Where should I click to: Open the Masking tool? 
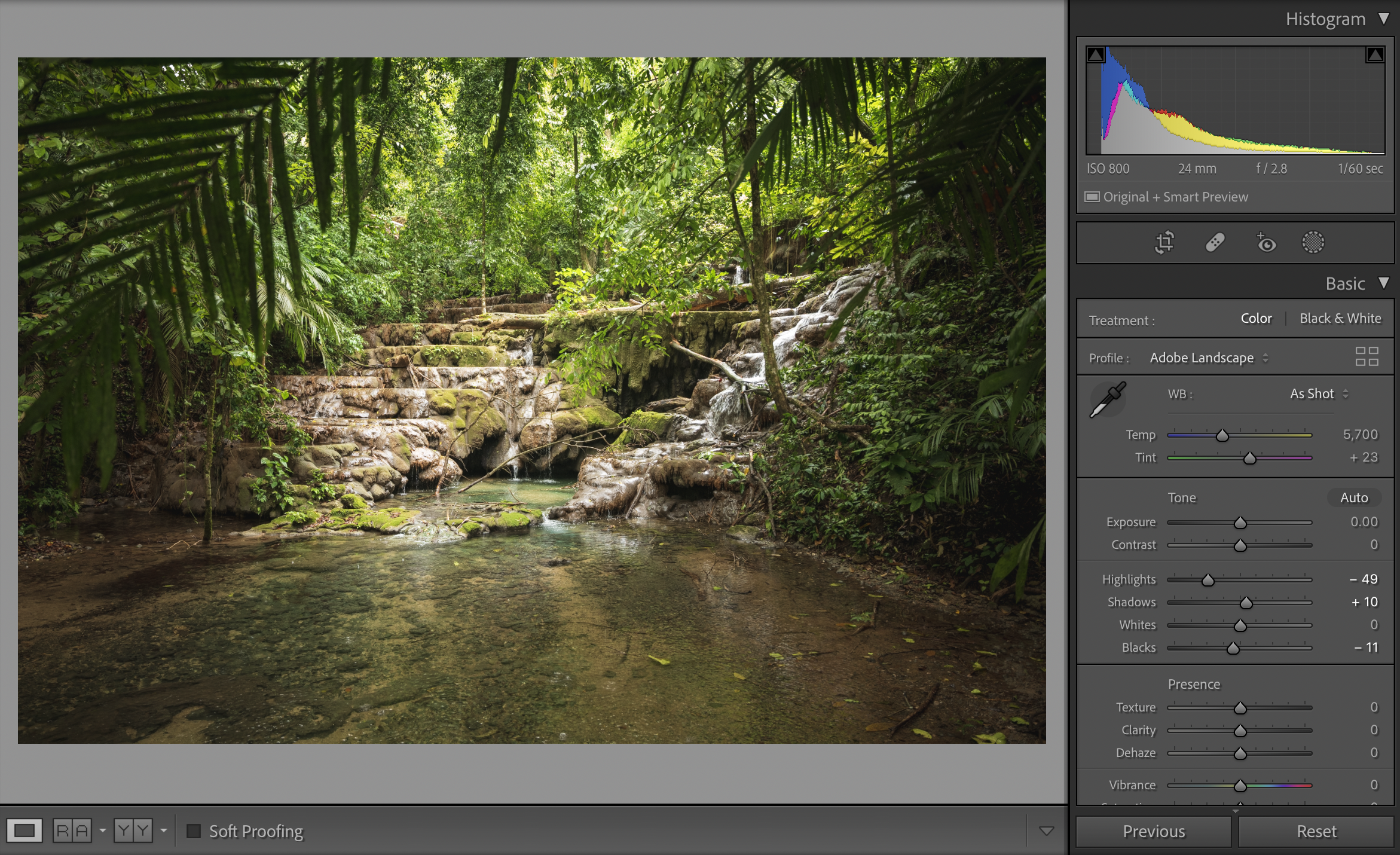point(1313,243)
